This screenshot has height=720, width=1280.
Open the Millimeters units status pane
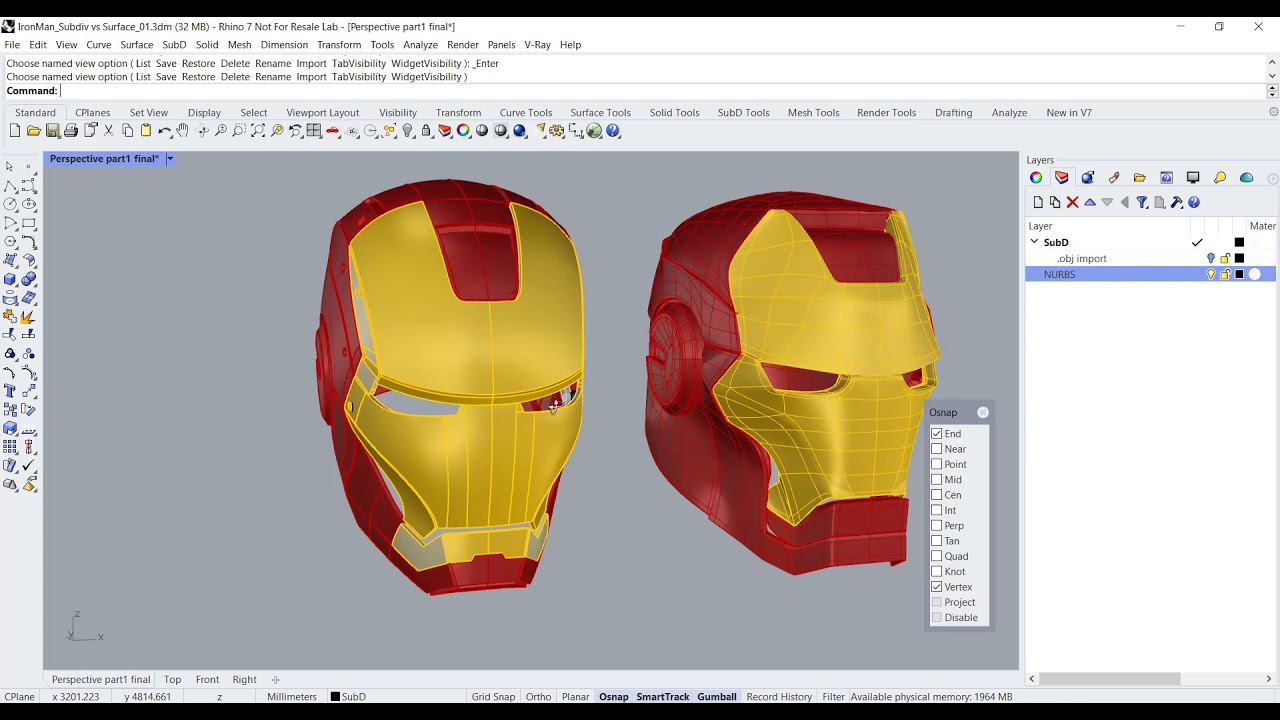pyautogui.click(x=292, y=697)
